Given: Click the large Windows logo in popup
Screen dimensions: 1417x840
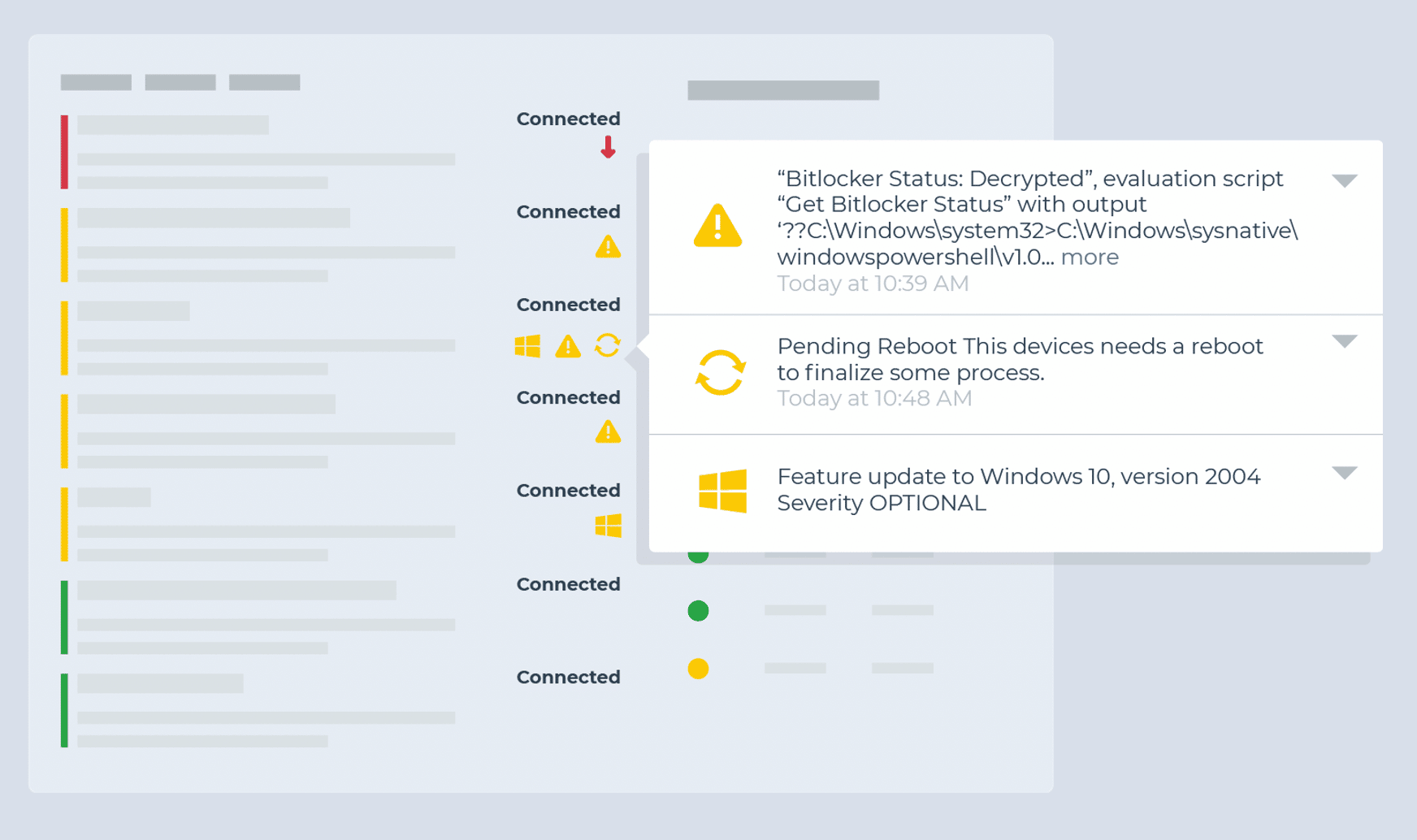Looking at the screenshot, I should click(x=722, y=491).
